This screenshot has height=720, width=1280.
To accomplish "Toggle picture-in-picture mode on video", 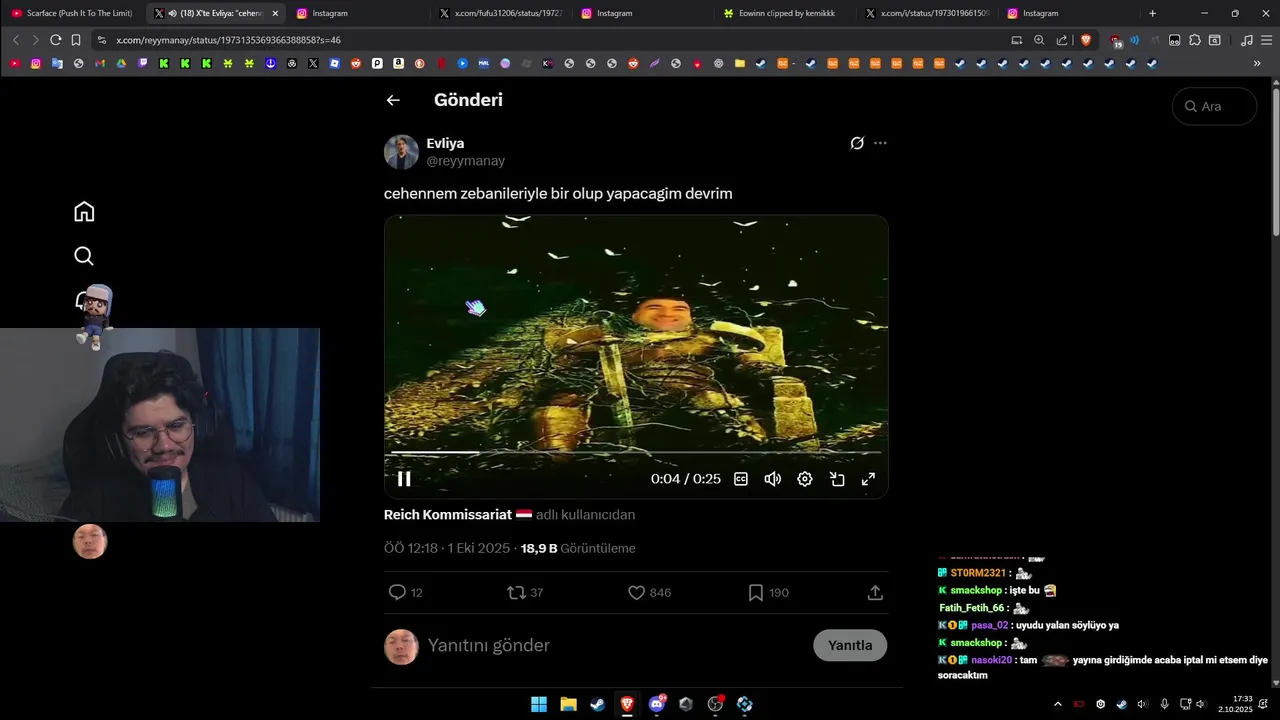I will [837, 479].
